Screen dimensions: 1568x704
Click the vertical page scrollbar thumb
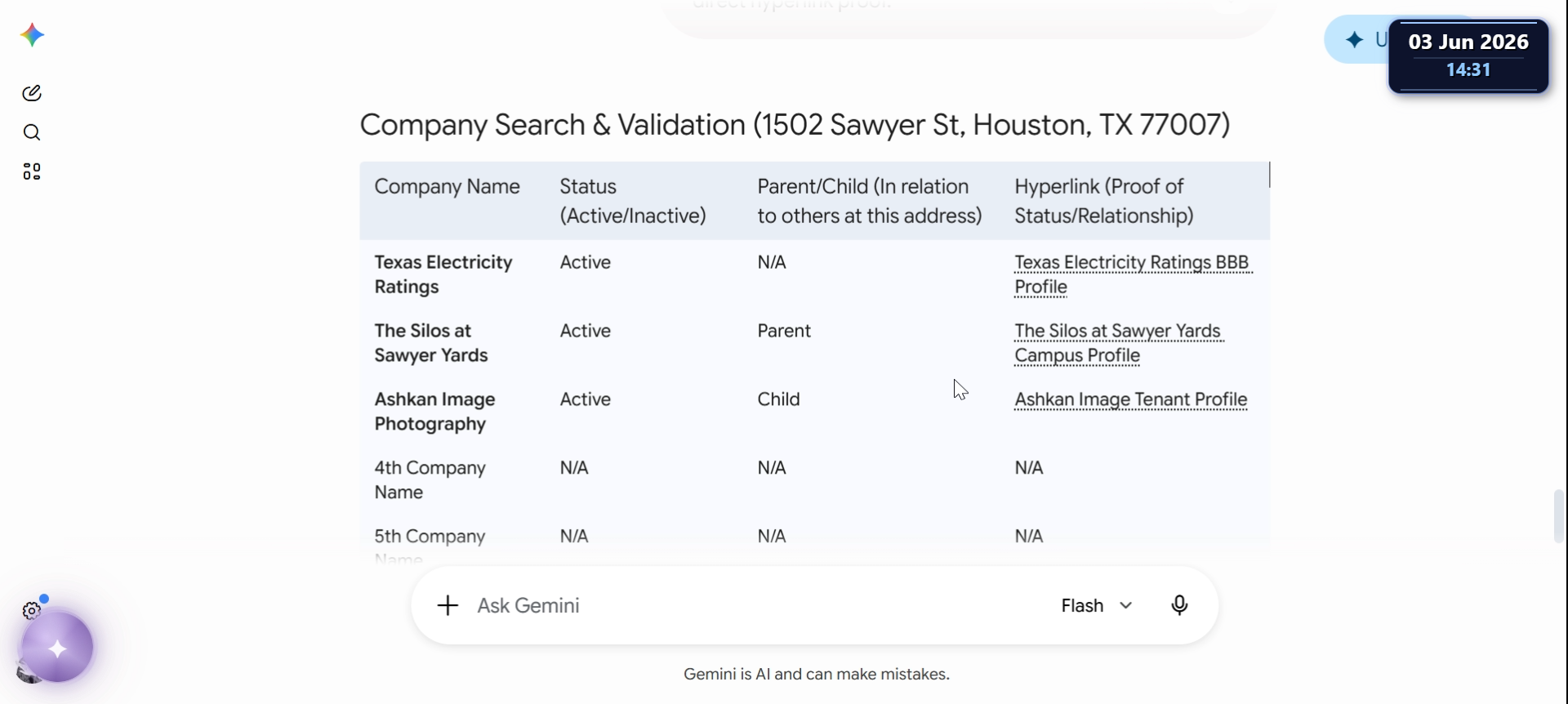coord(1560,516)
